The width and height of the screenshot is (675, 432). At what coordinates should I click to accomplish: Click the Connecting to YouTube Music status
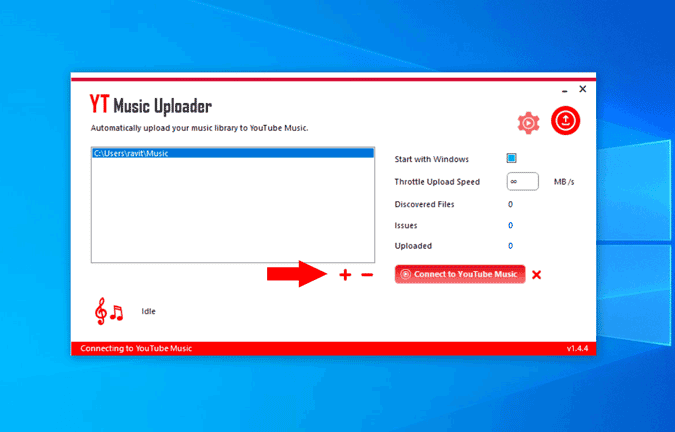pos(136,348)
